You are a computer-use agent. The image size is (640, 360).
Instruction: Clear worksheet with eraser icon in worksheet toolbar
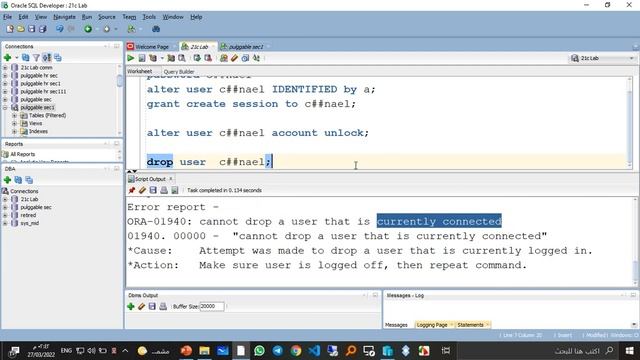(234, 58)
